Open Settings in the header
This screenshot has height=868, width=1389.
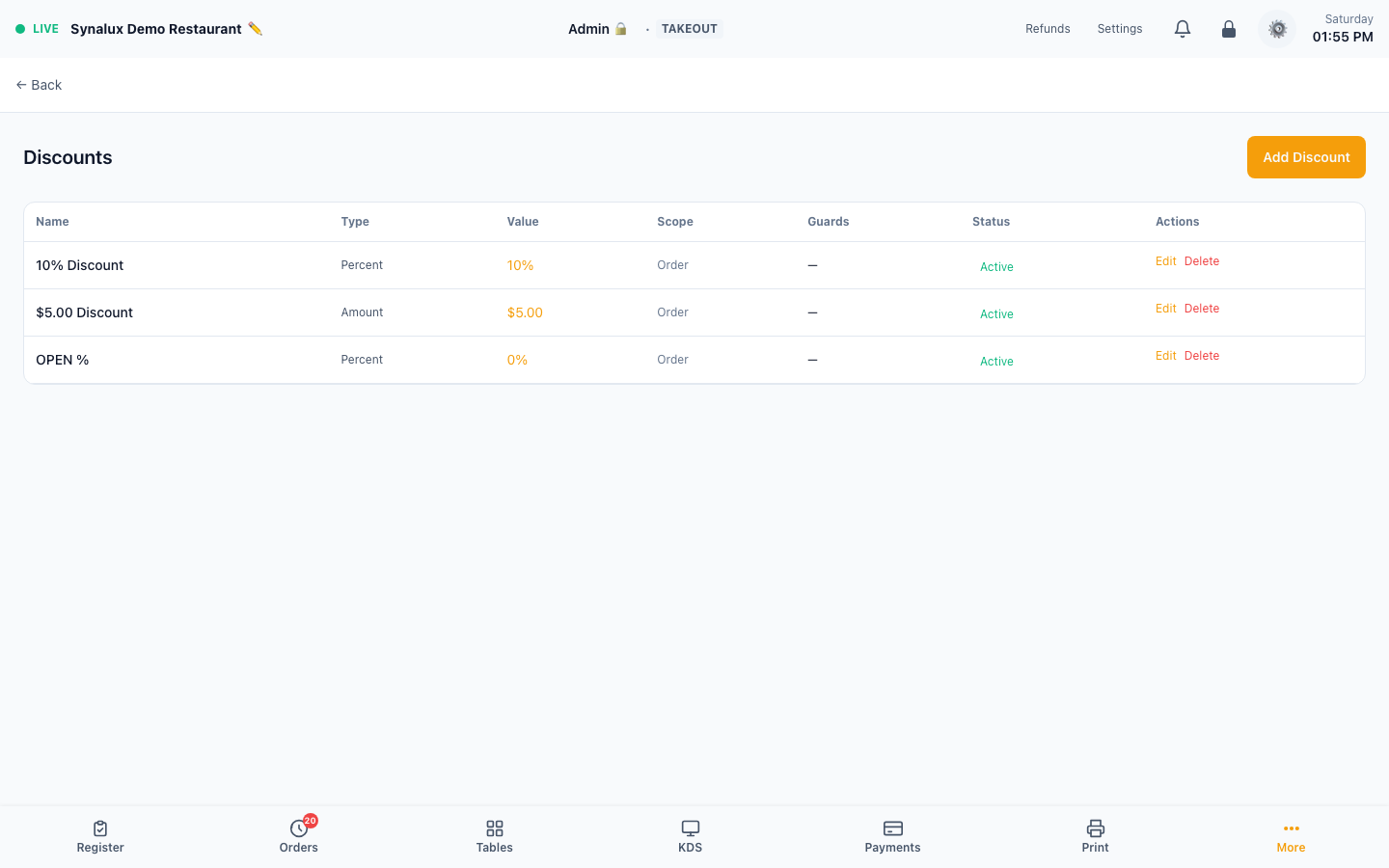tap(1120, 29)
